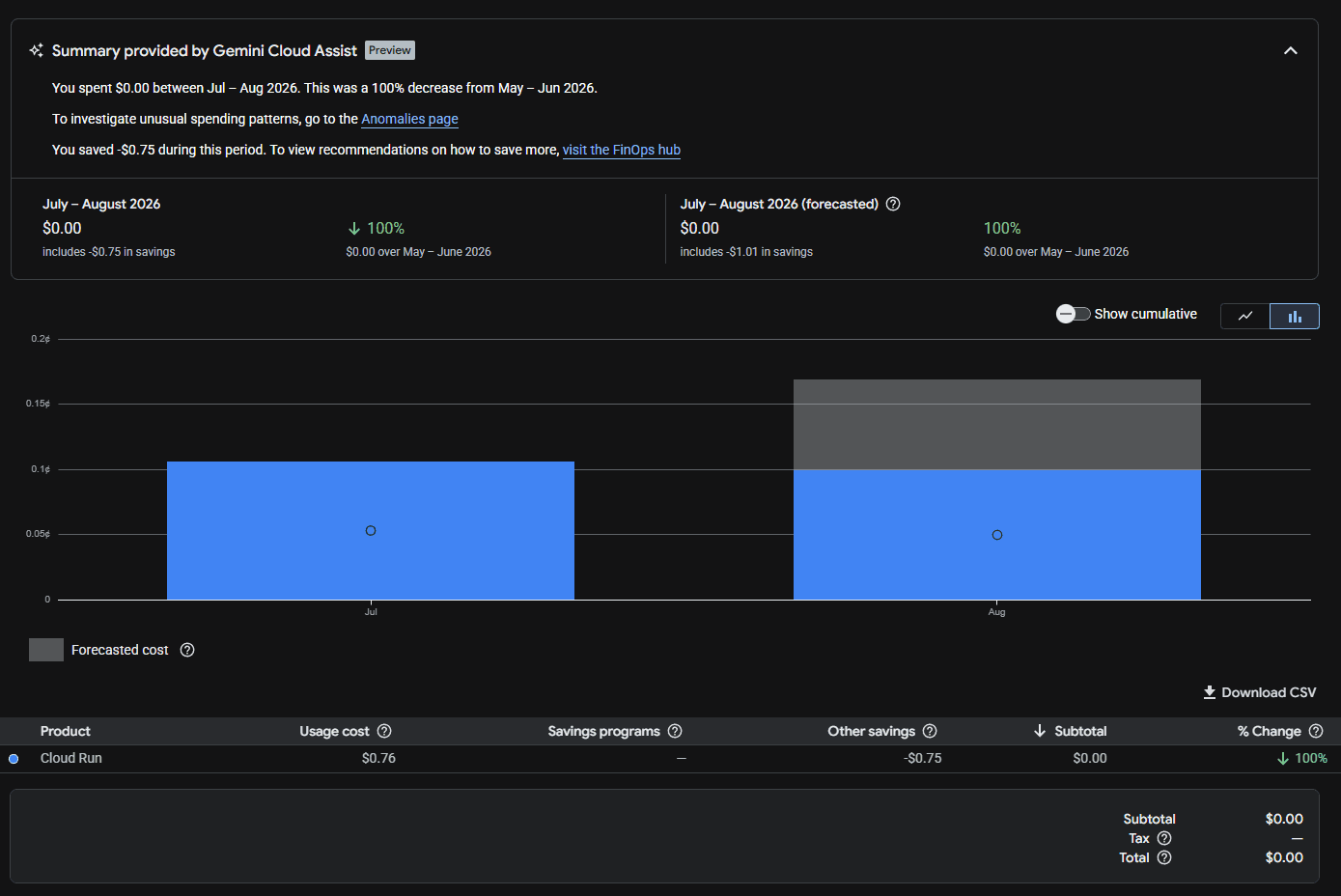Open the Savings programs help icon
The height and width of the screenshot is (896, 1341).
675,731
